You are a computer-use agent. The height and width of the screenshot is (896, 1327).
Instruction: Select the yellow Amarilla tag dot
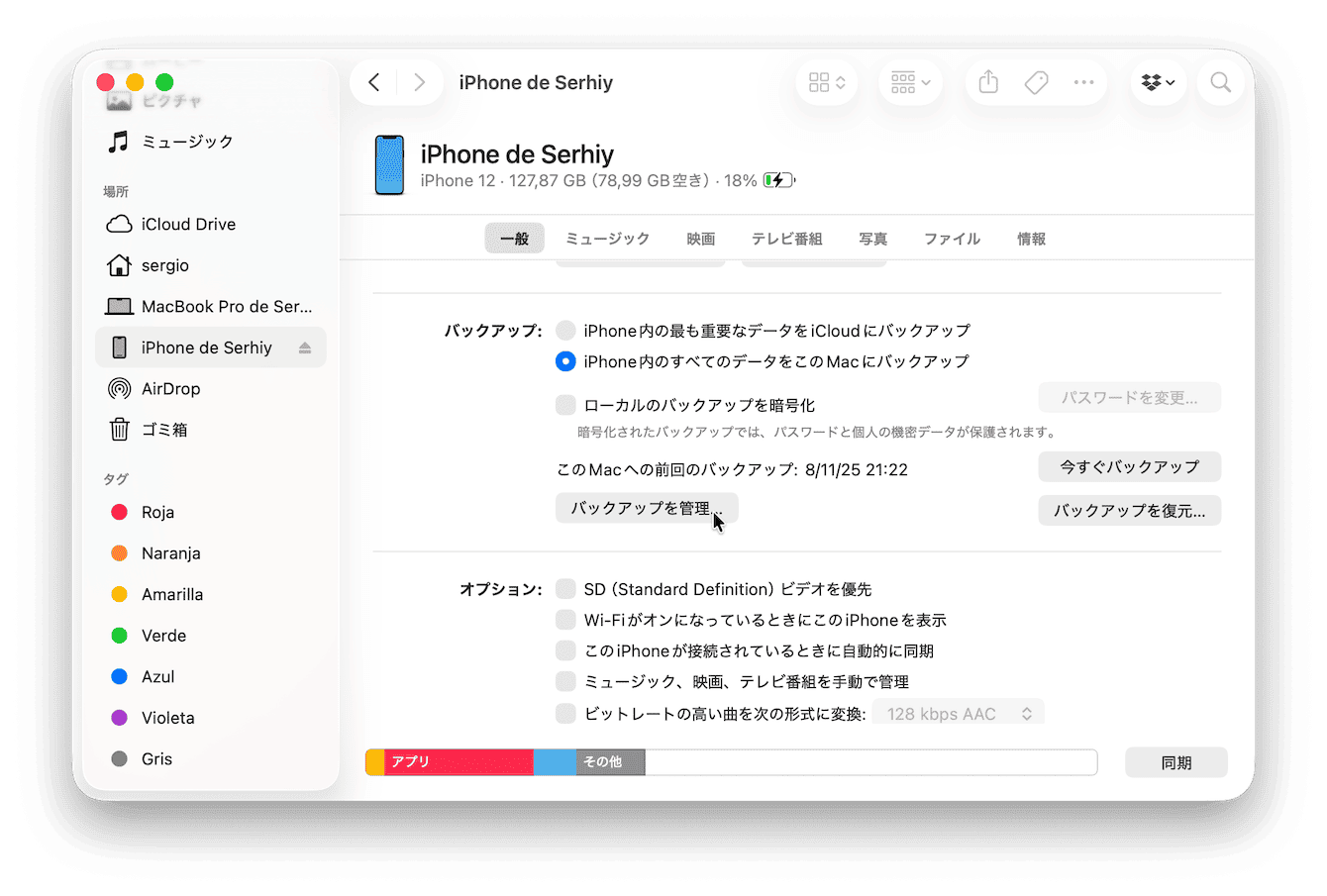click(119, 594)
